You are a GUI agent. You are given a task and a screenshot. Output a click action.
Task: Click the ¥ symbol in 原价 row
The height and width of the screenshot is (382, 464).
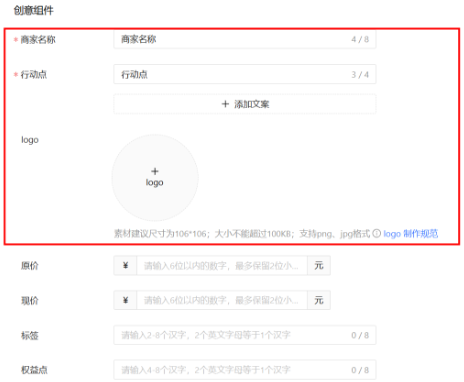(x=125, y=266)
